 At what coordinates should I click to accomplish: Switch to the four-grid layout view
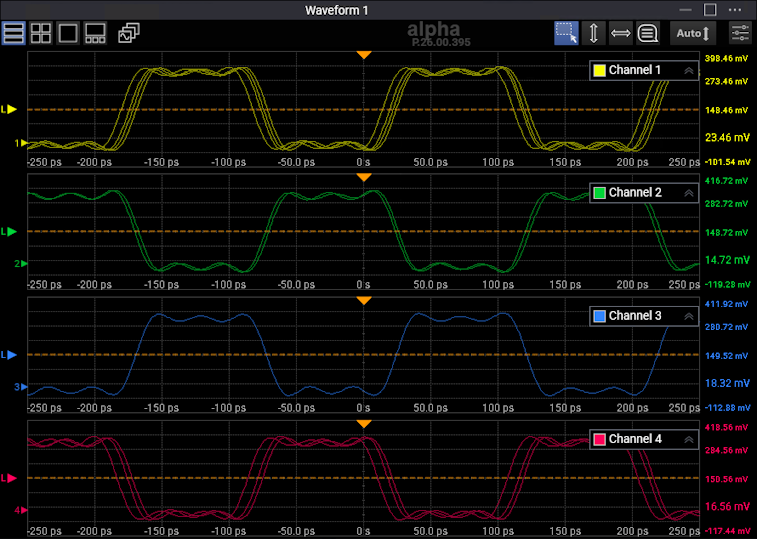pyautogui.click(x=41, y=33)
